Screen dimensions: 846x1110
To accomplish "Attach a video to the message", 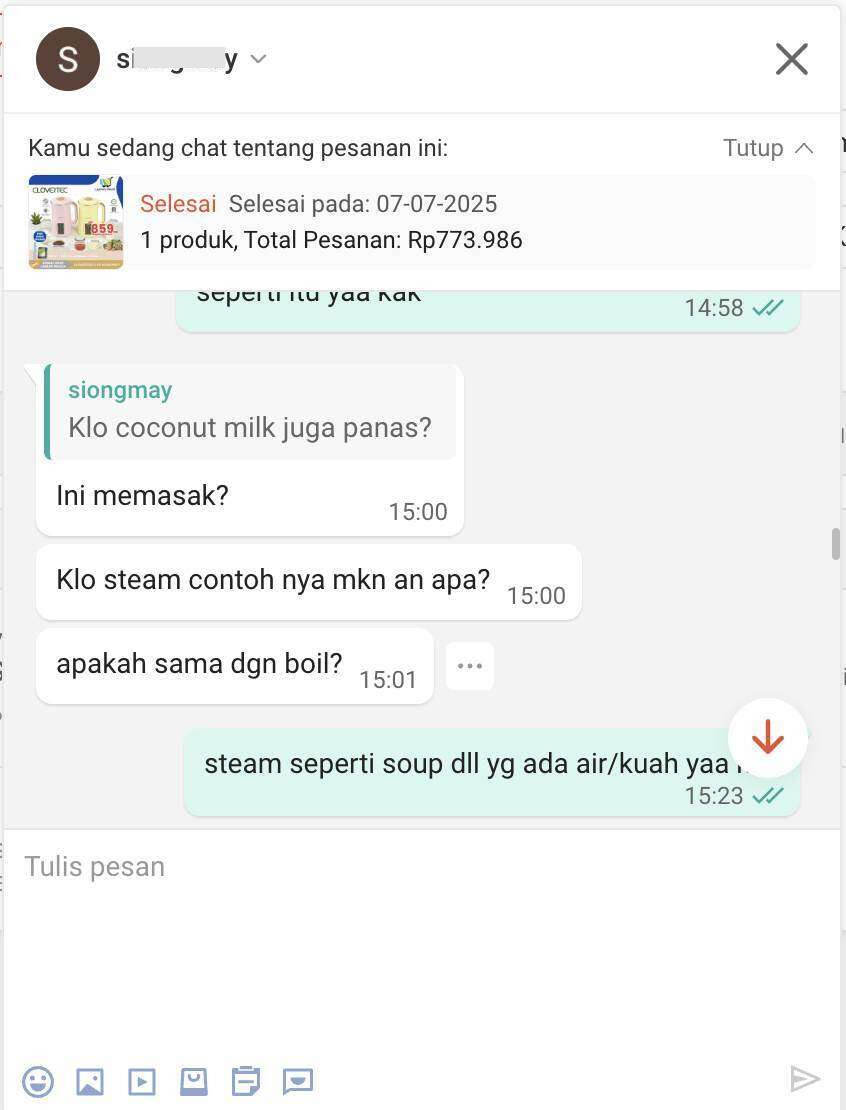I will click(x=142, y=1081).
